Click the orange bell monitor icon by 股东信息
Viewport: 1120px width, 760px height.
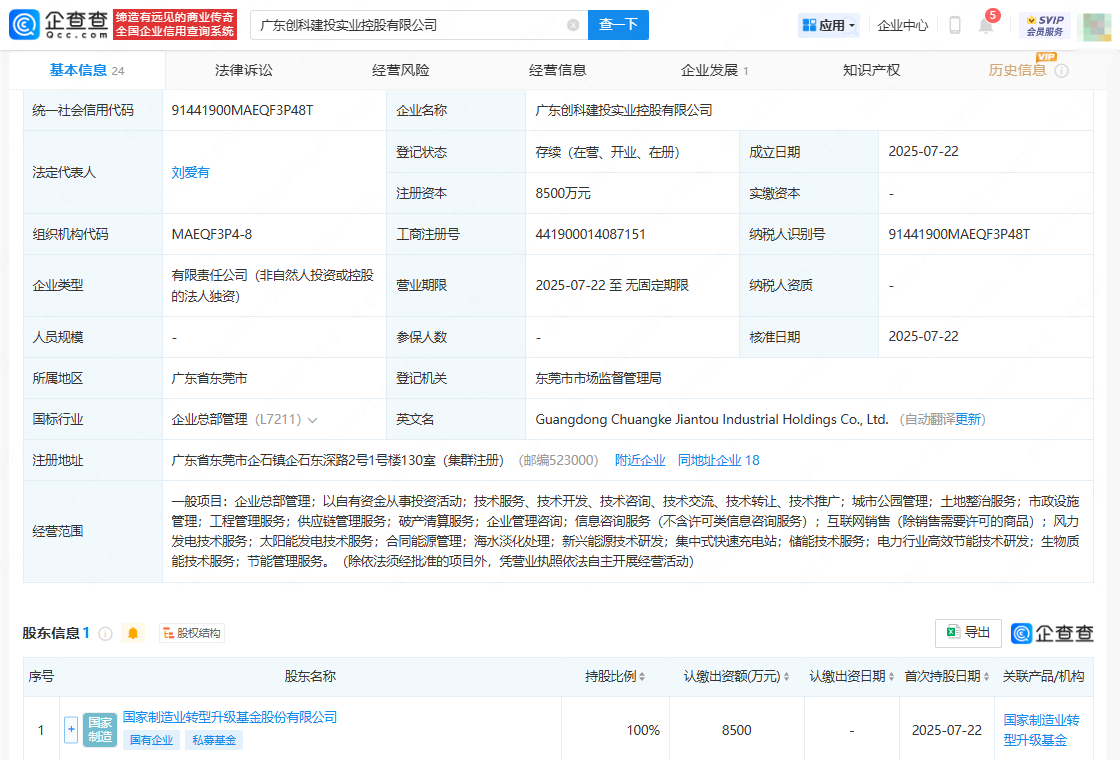pos(133,633)
